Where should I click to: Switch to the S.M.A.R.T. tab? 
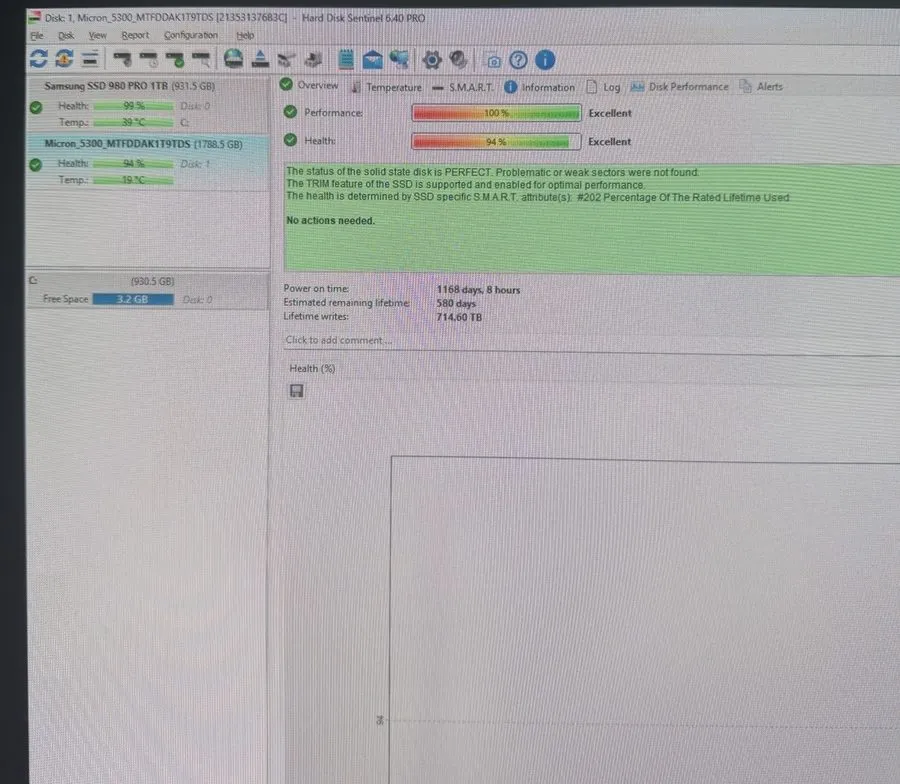point(463,88)
